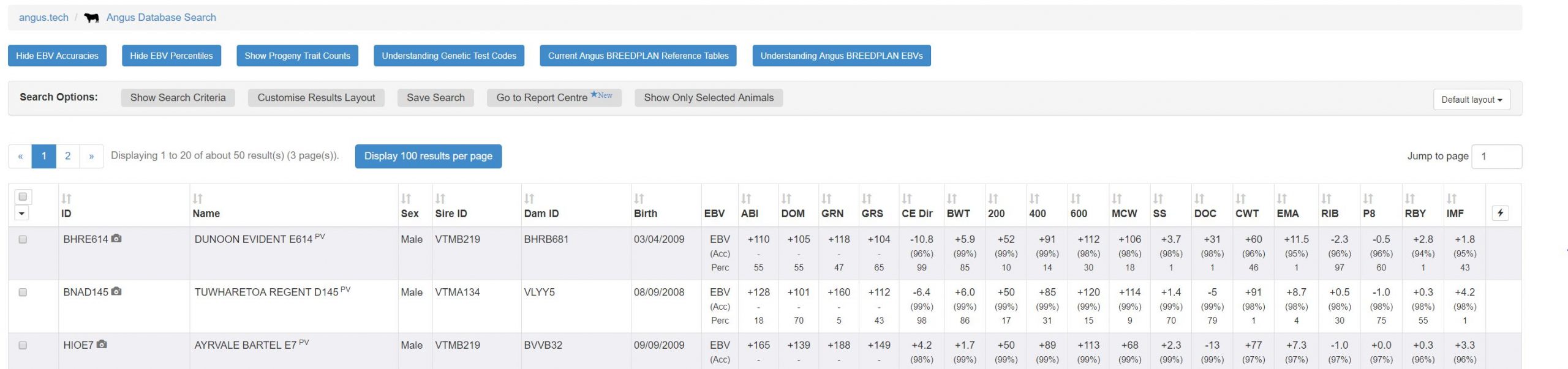Select the TUWHARETOA REGENT D145 row checkbox
This screenshot has height=369, width=1568.
coord(23,293)
